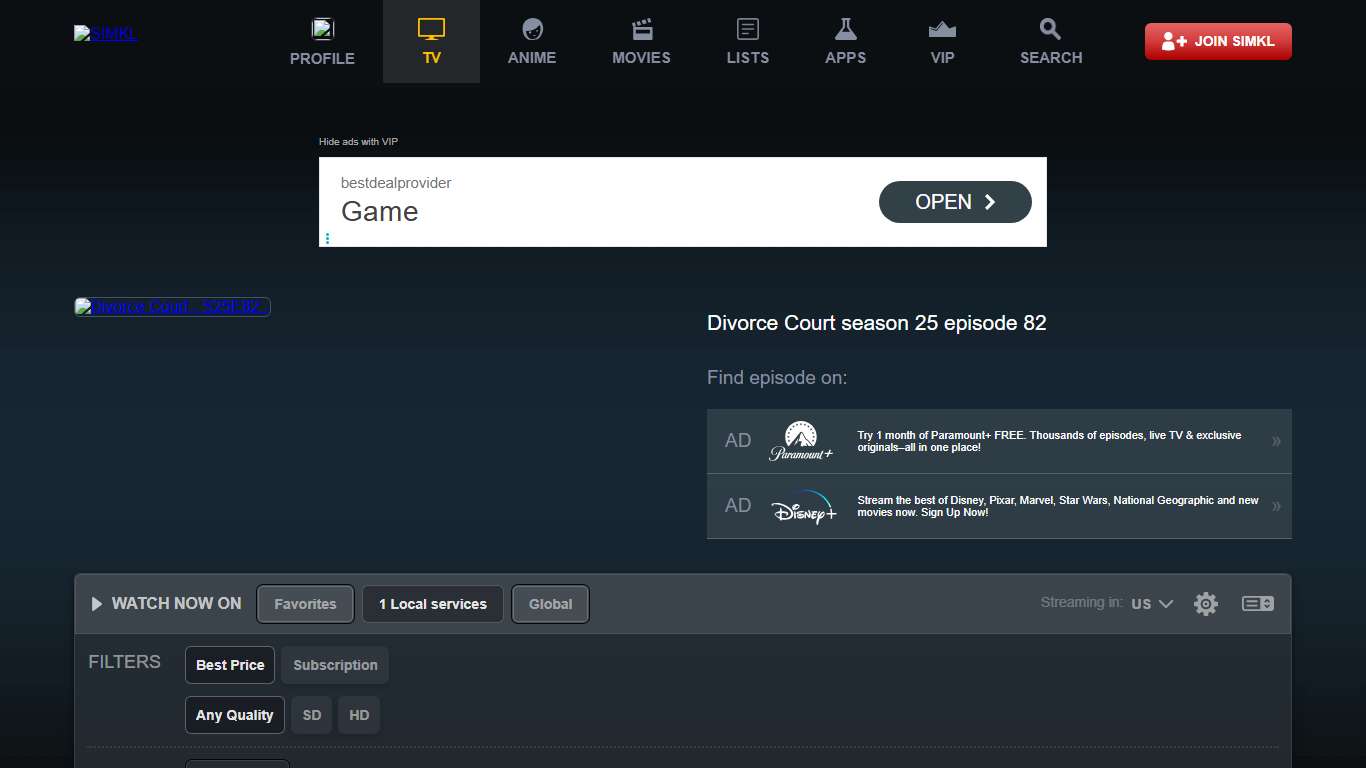Screen dimensions: 1366x768
Task: Click the Search magnifier icon
Action: pos(1050,29)
